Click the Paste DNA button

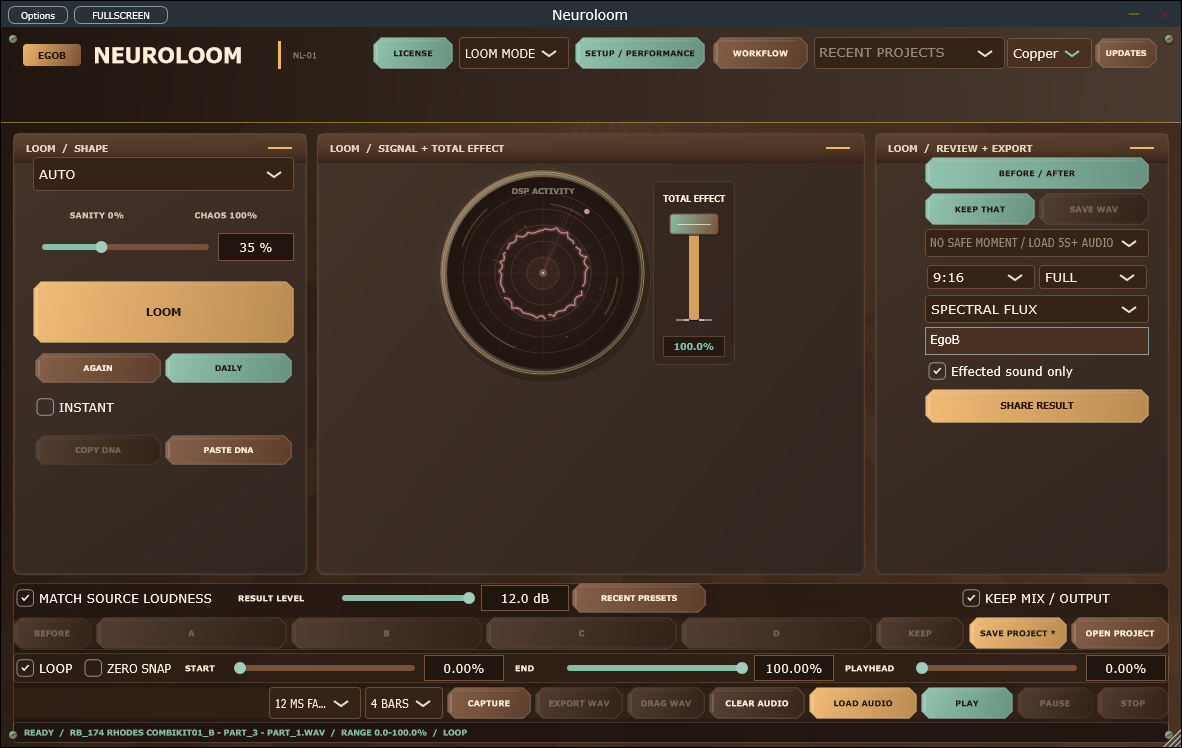point(228,450)
